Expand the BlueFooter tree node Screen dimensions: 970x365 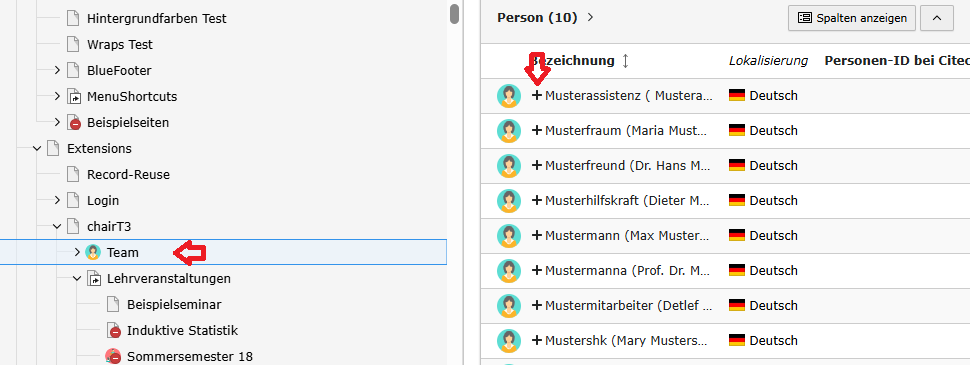tap(57, 71)
